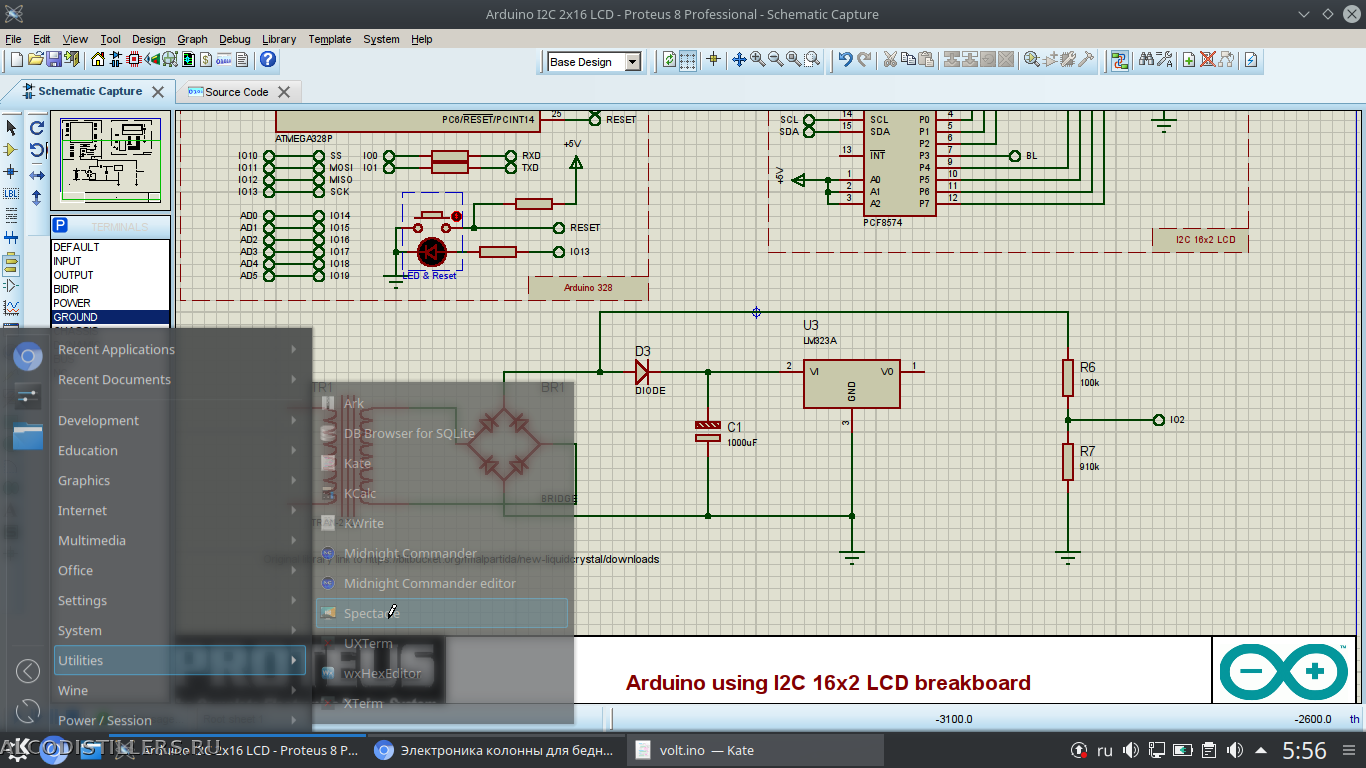Save the project with floppy icon
1366x768 pixels.
tap(54, 60)
